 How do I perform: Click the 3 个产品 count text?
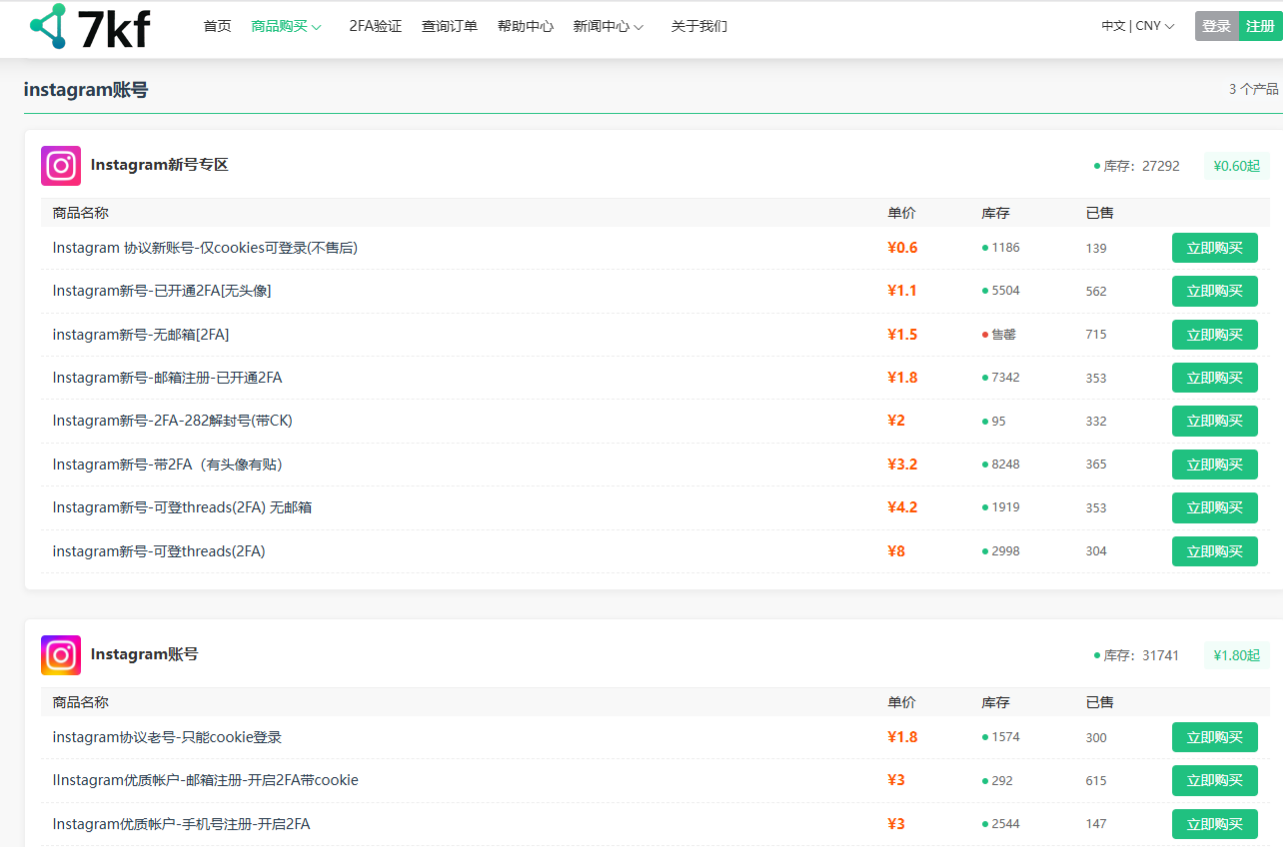click(1254, 89)
